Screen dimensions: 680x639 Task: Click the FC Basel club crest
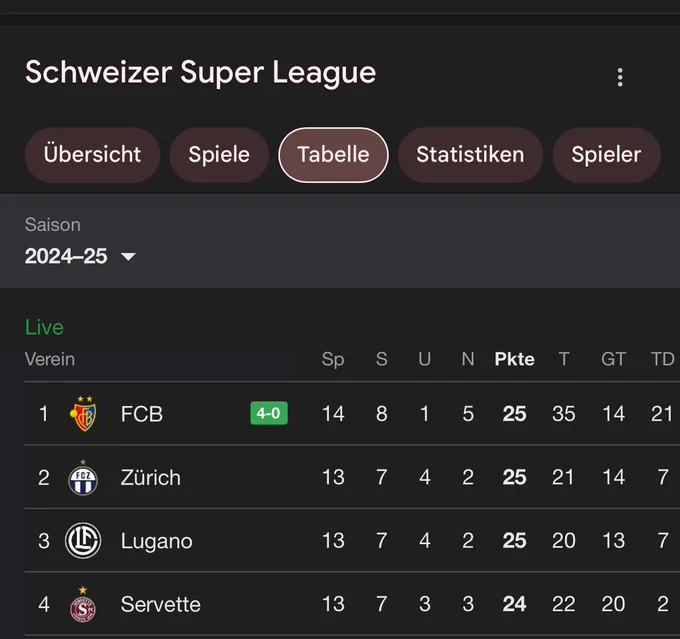(x=83, y=413)
